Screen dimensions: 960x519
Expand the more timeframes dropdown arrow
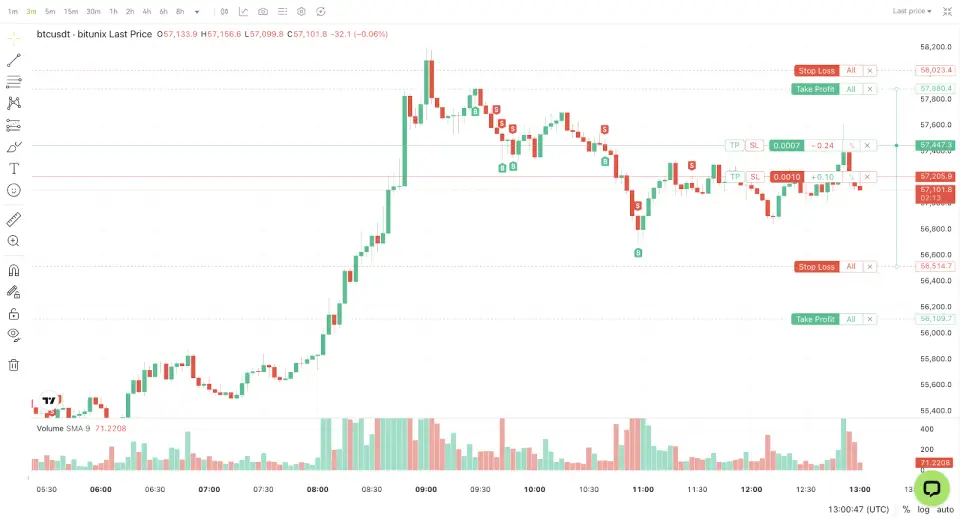click(197, 12)
